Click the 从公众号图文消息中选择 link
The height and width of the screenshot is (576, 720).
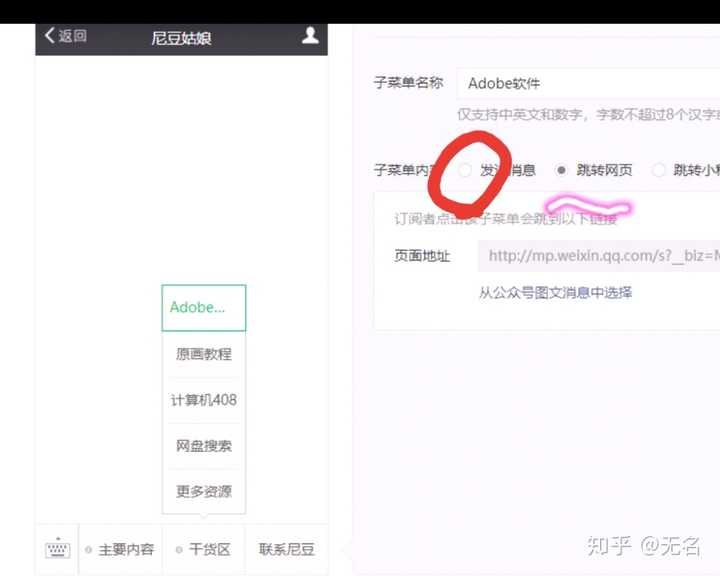(556, 293)
